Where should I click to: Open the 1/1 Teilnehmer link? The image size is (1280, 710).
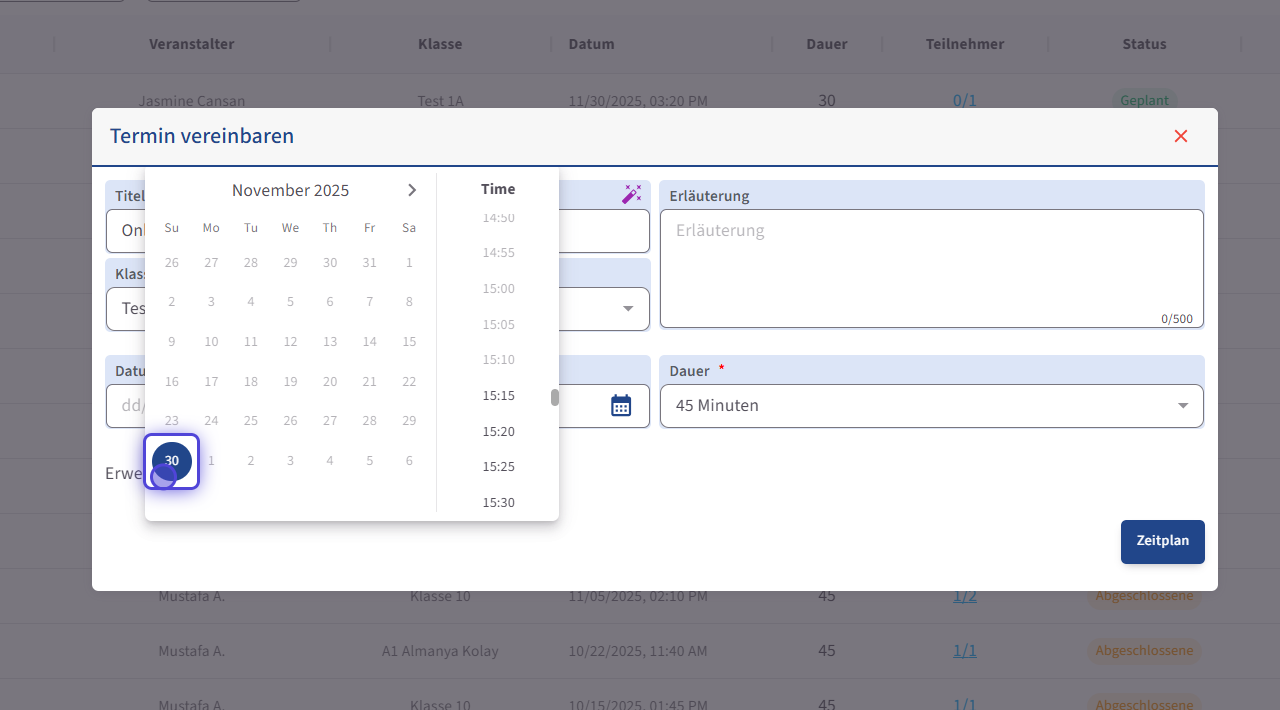(x=964, y=651)
